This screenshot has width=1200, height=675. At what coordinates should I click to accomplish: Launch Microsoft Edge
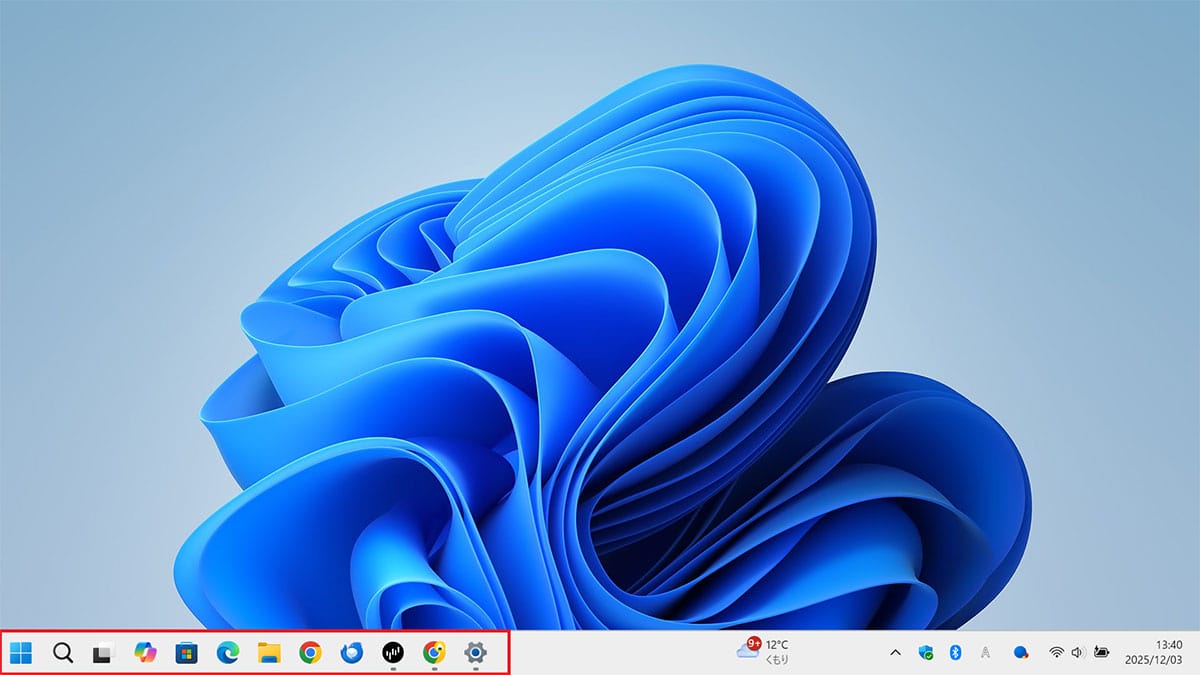226,652
